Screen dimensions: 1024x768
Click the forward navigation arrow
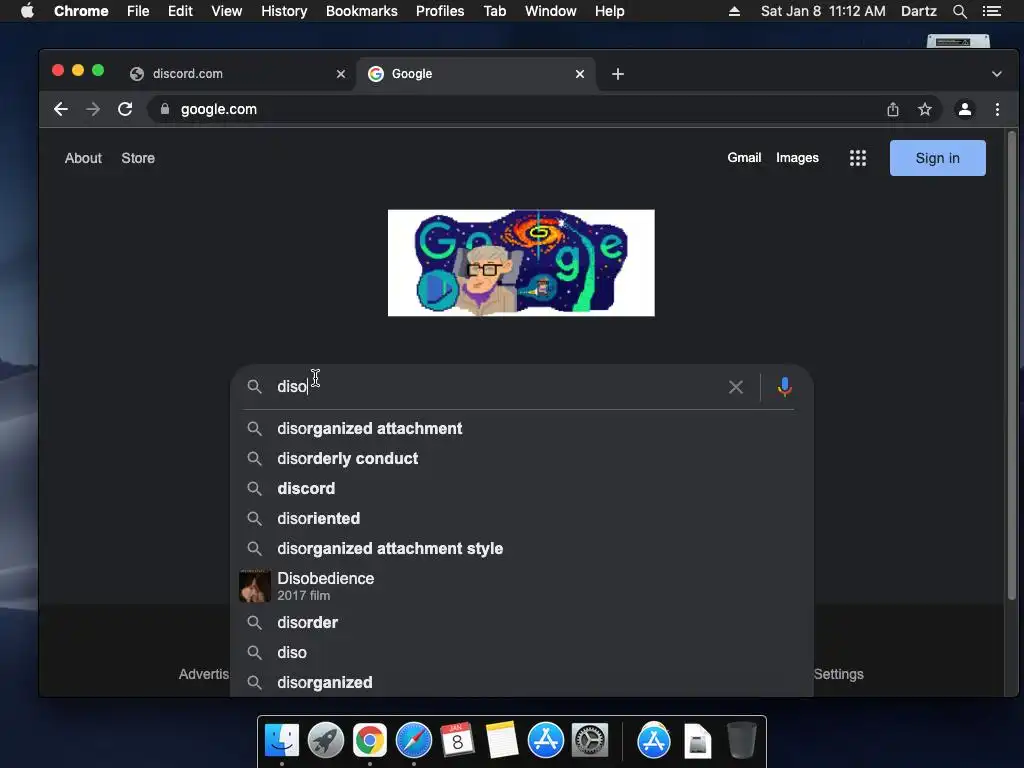[x=93, y=109]
